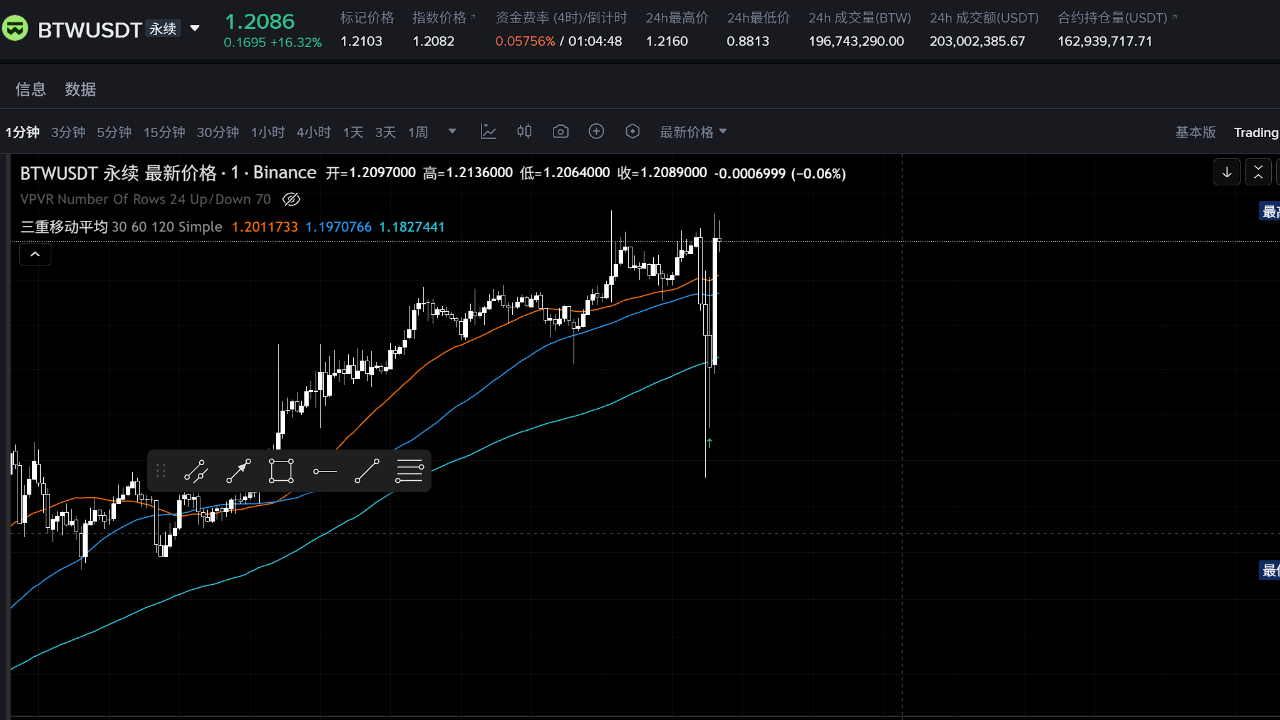Viewport: 1280px width, 720px height.
Task: Click the cyan MA value 1.1827441
Action: [412, 227]
